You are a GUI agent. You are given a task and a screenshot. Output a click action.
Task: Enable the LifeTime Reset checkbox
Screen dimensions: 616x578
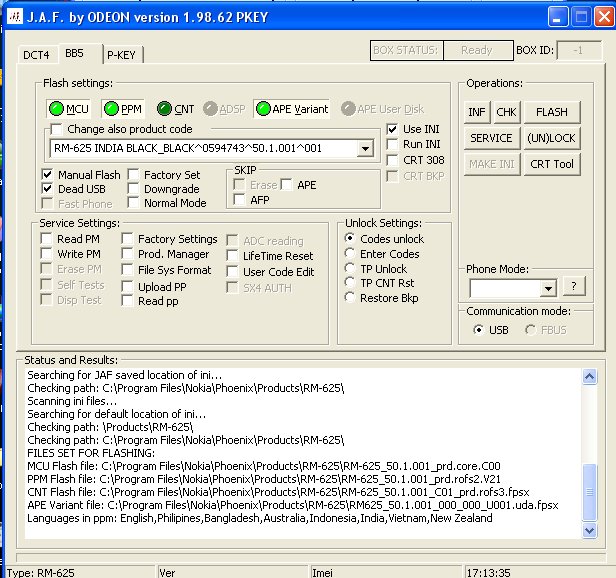tap(232, 256)
